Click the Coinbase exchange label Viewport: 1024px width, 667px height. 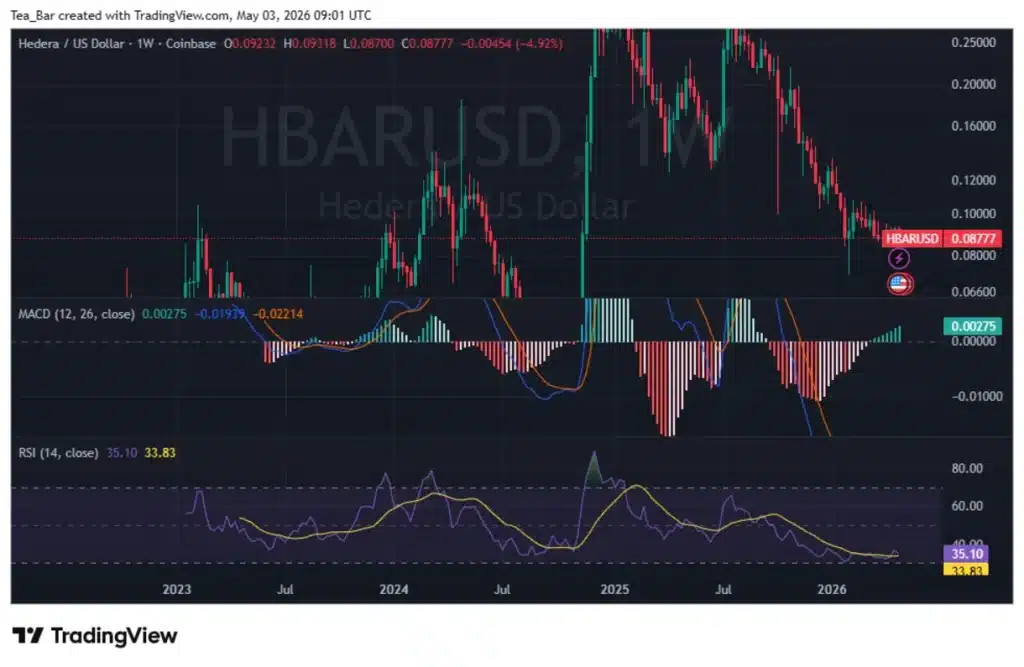tap(191, 44)
